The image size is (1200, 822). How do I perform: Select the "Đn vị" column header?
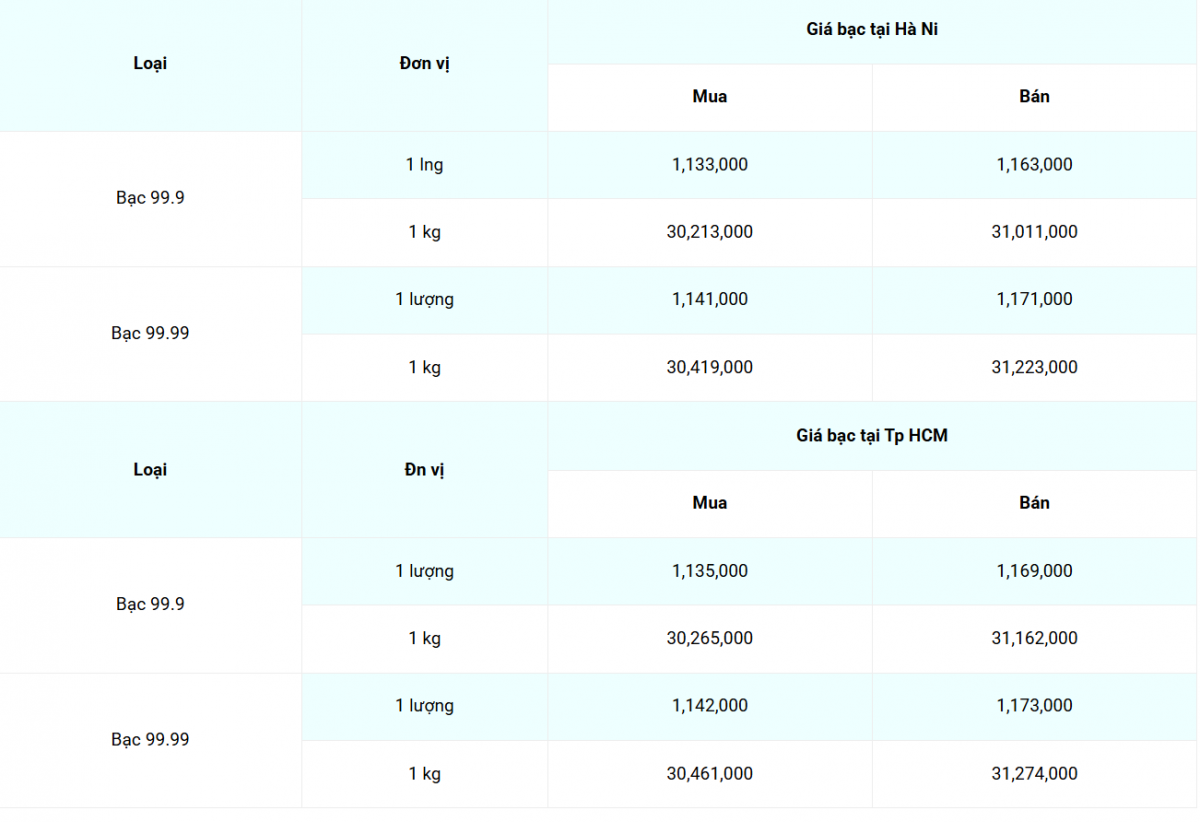(x=424, y=469)
